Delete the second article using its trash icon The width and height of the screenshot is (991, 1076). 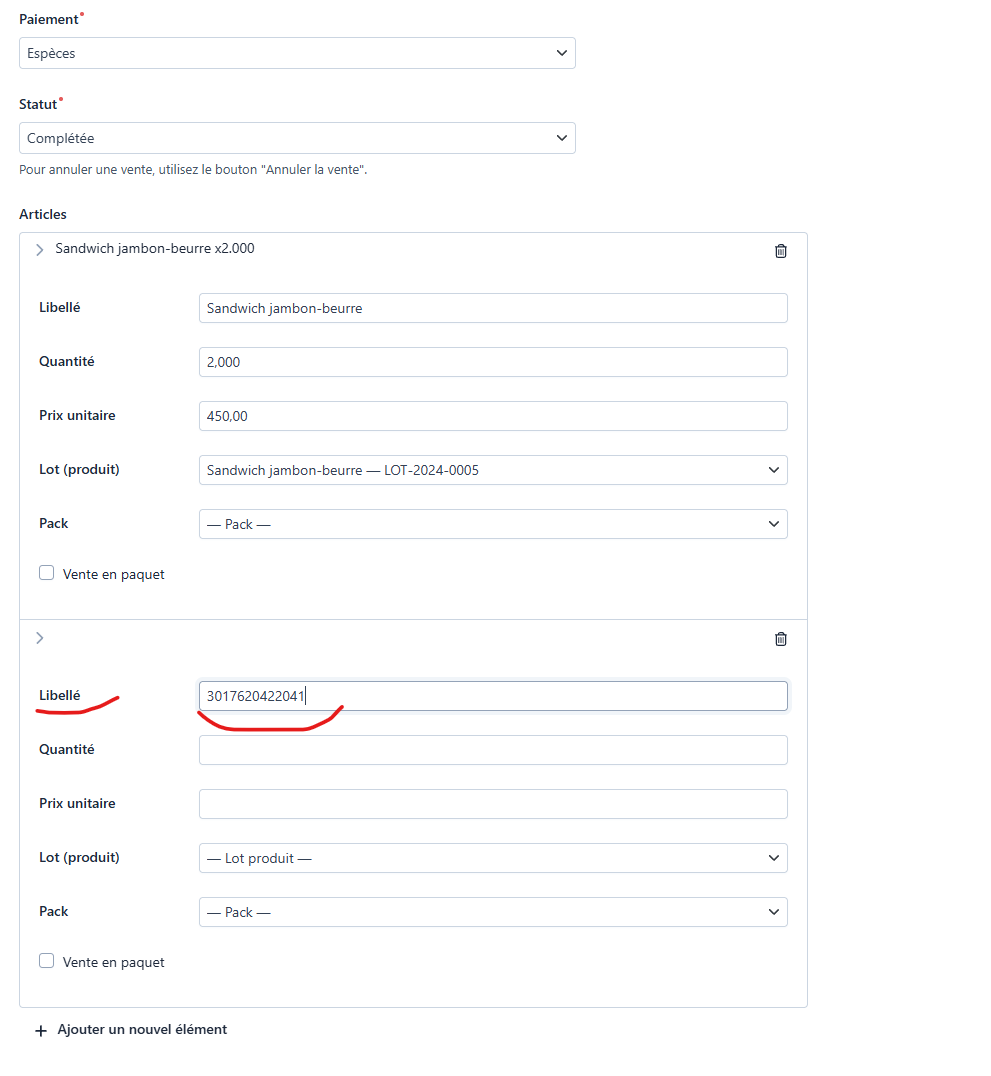780,640
